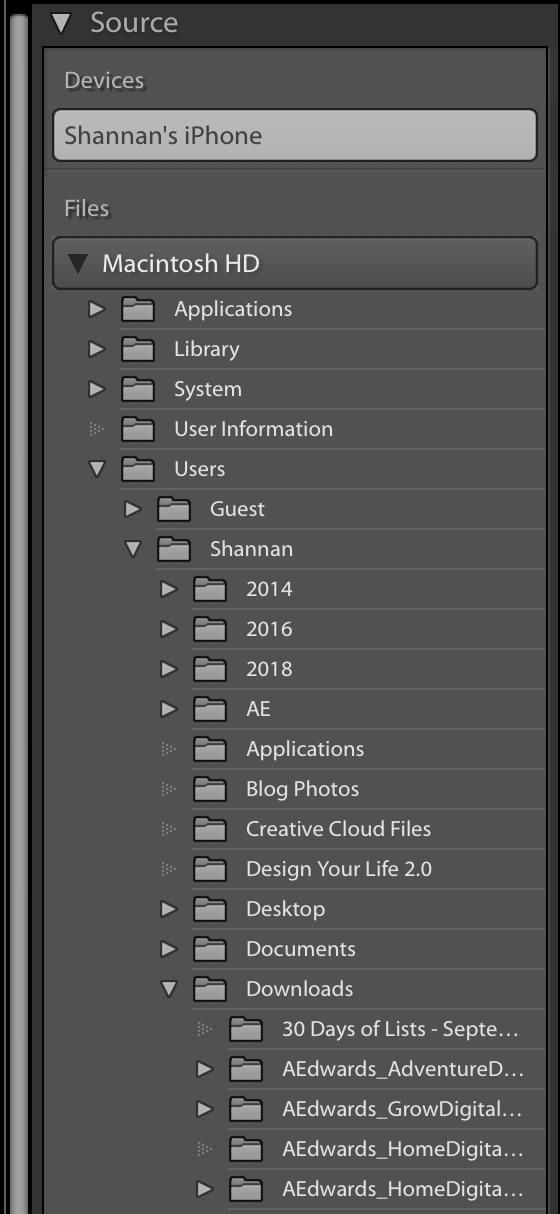Click the Users folder icon

click(138, 469)
